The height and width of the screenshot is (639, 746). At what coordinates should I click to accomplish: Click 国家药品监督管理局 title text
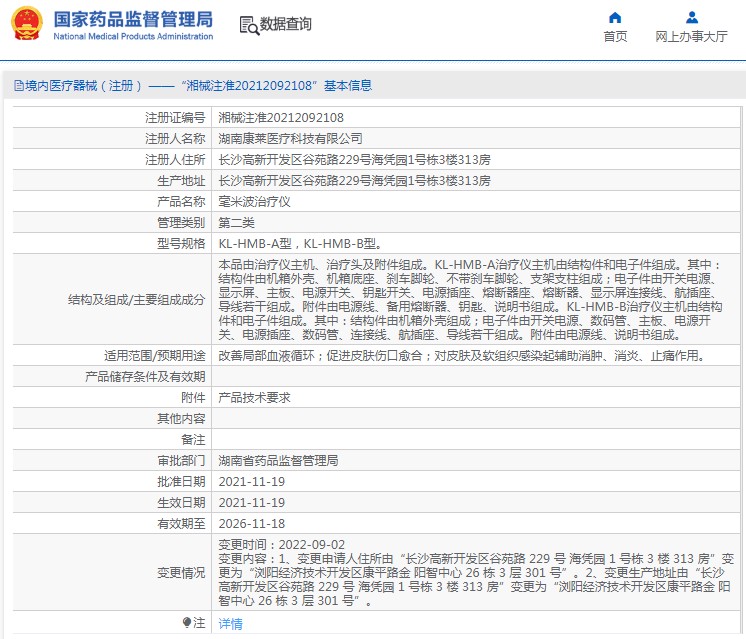[133, 20]
